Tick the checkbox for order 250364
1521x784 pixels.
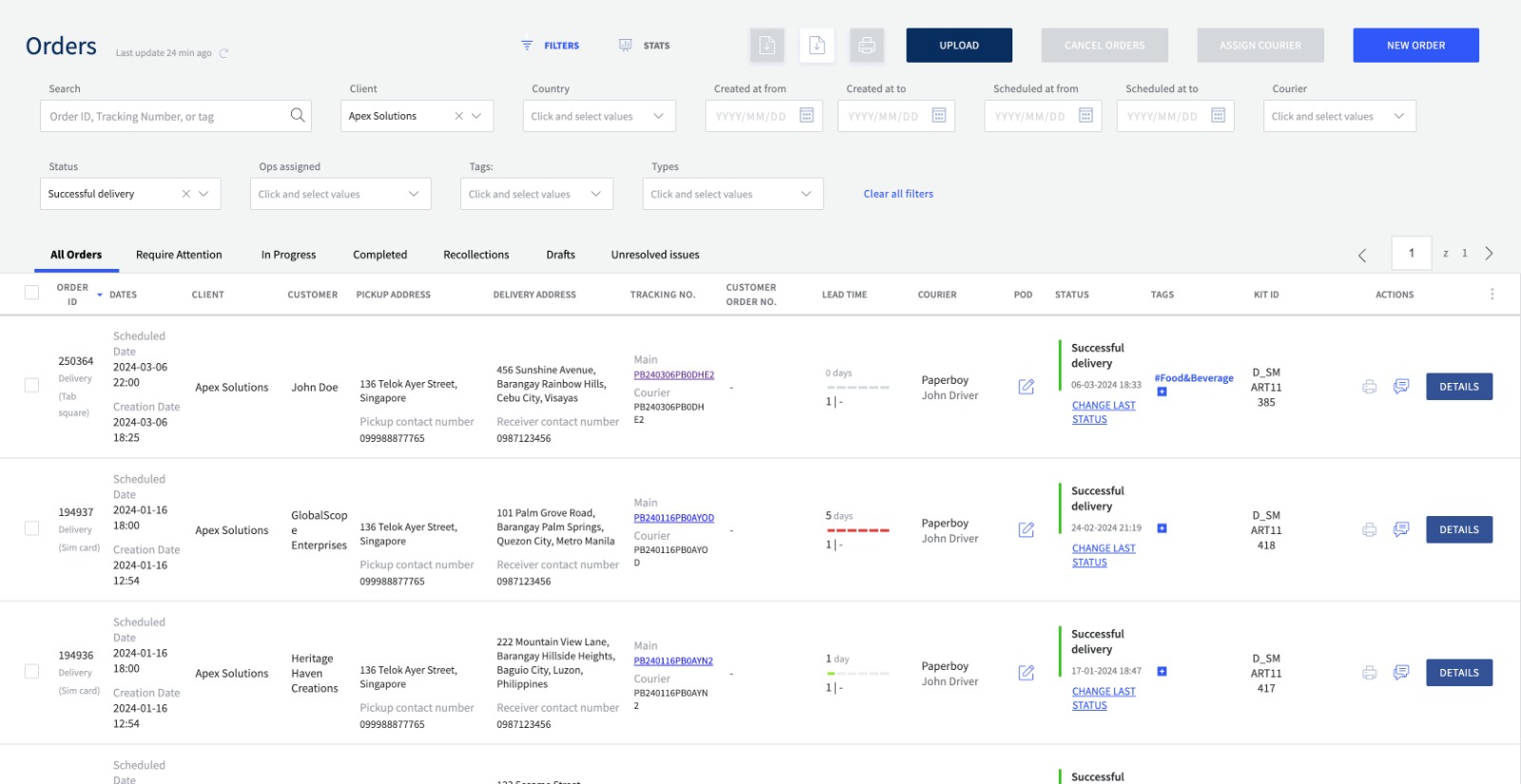[x=32, y=386]
